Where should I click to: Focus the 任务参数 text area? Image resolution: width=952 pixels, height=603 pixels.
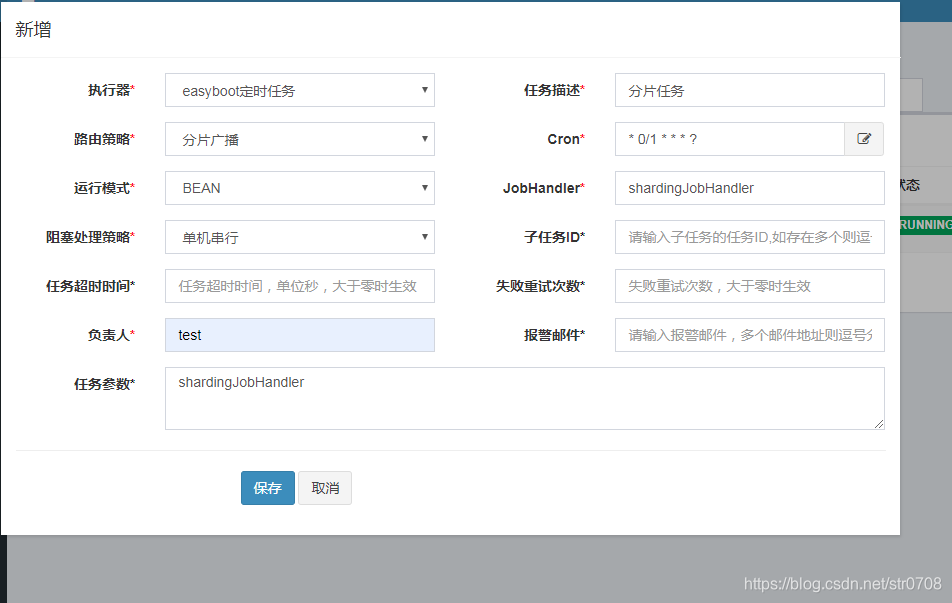tap(525, 398)
